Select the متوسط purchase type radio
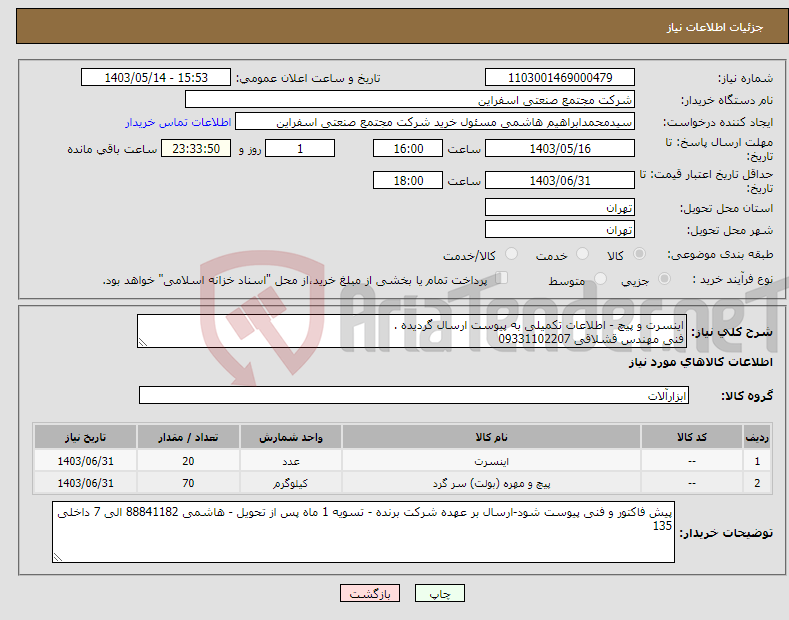 (x=600, y=278)
